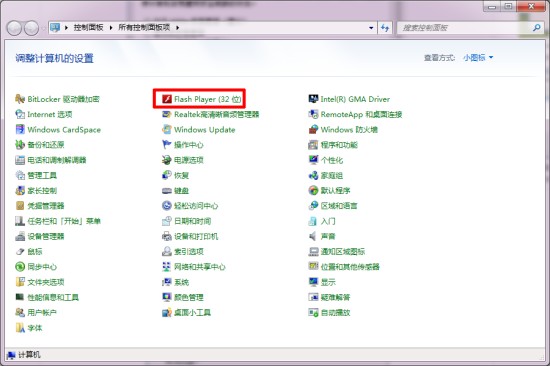Open the 程序和功能 icon
The height and width of the screenshot is (366, 550).
313,145
